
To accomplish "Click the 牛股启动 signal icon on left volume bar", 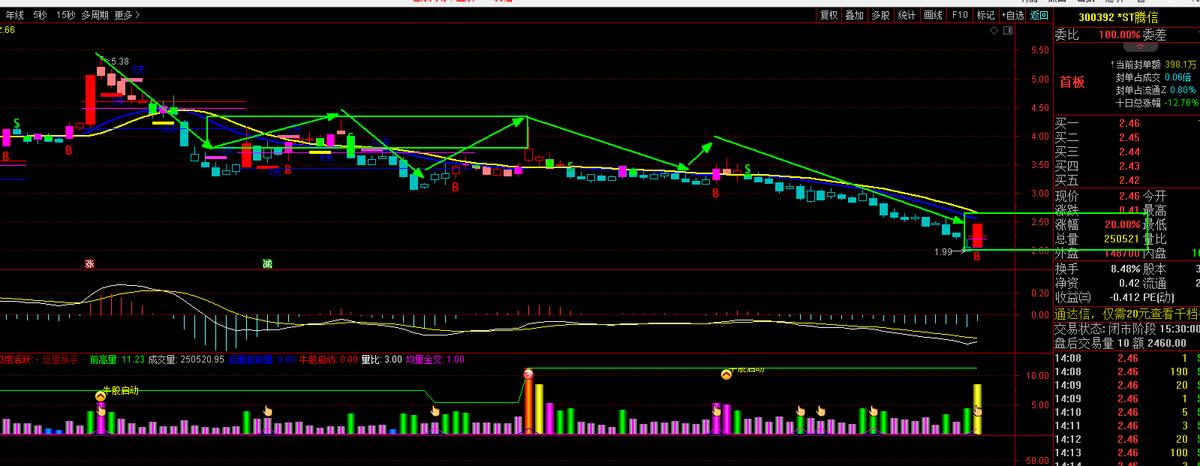I will 100,396.
